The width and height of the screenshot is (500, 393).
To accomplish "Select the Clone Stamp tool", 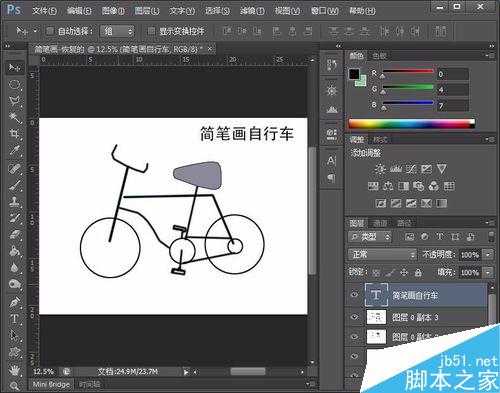I will (14, 202).
